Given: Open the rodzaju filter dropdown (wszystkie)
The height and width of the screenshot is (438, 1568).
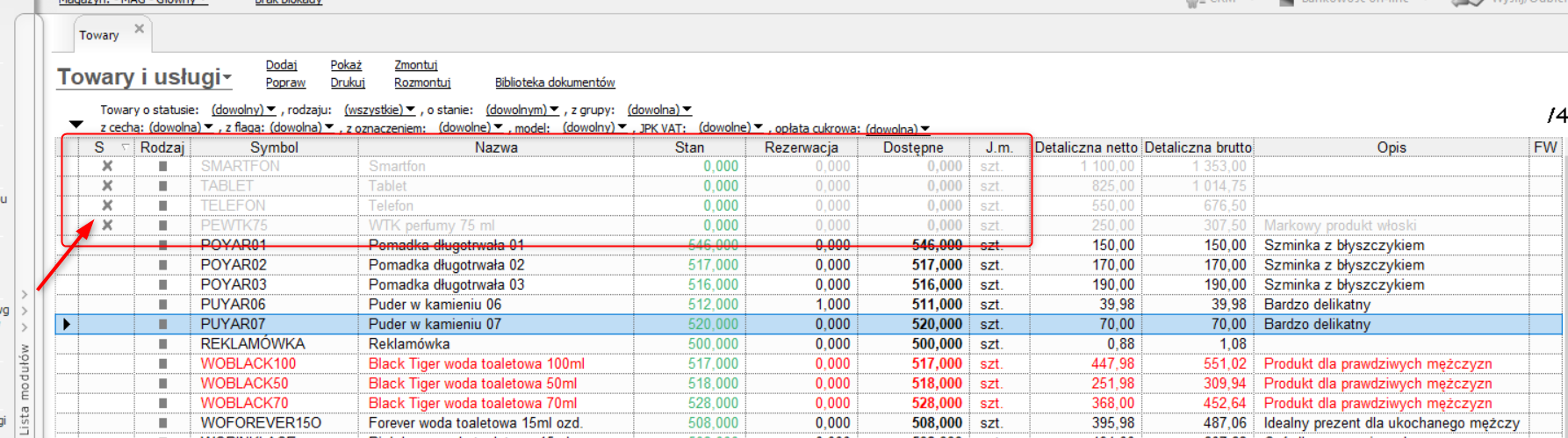Looking at the screenshot, I should [x=379, y=110].
